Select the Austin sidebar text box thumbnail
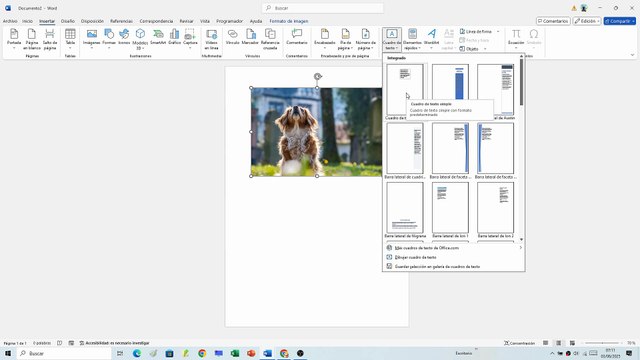This screenshot has height=360, width=640. pos(496,90)
